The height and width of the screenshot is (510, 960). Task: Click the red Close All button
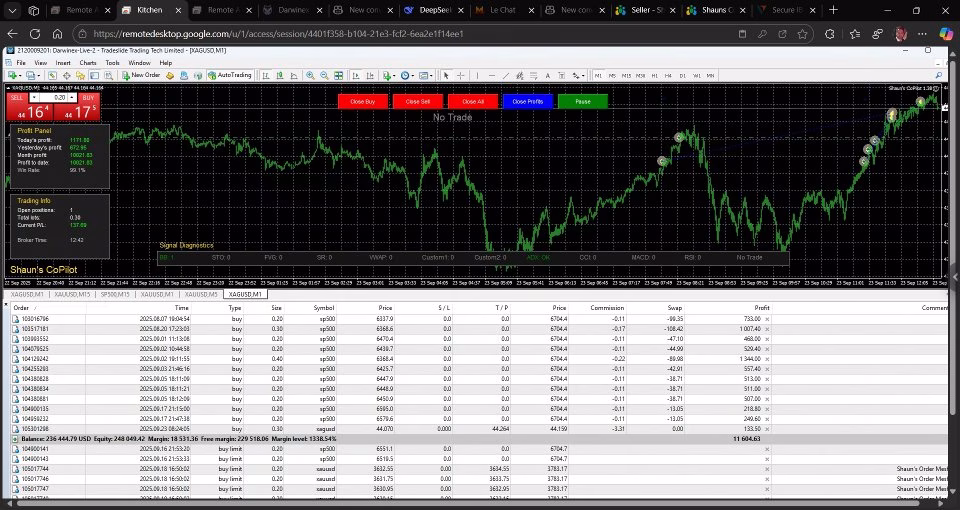[x=473, y=102]
